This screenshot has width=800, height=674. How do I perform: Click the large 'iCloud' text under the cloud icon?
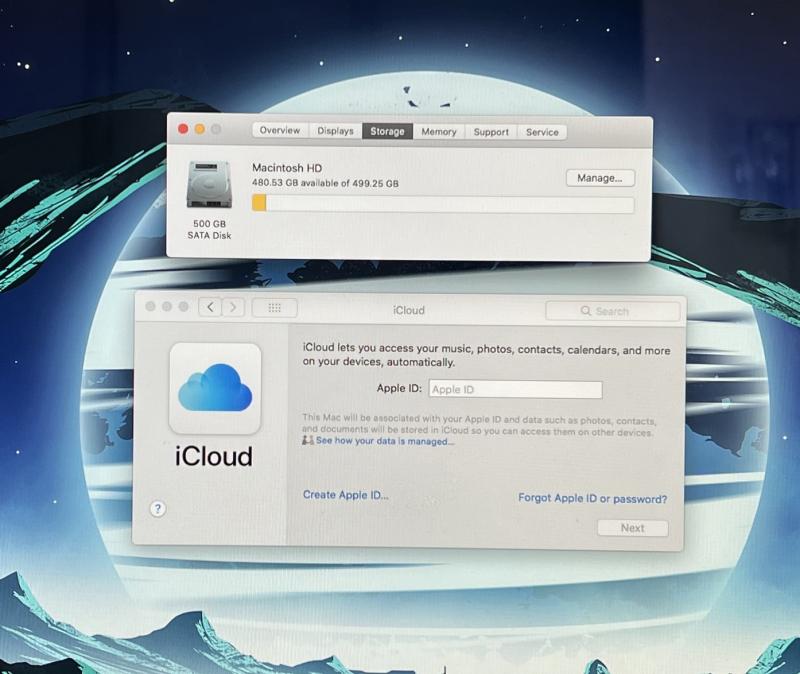tap(214, 456)
